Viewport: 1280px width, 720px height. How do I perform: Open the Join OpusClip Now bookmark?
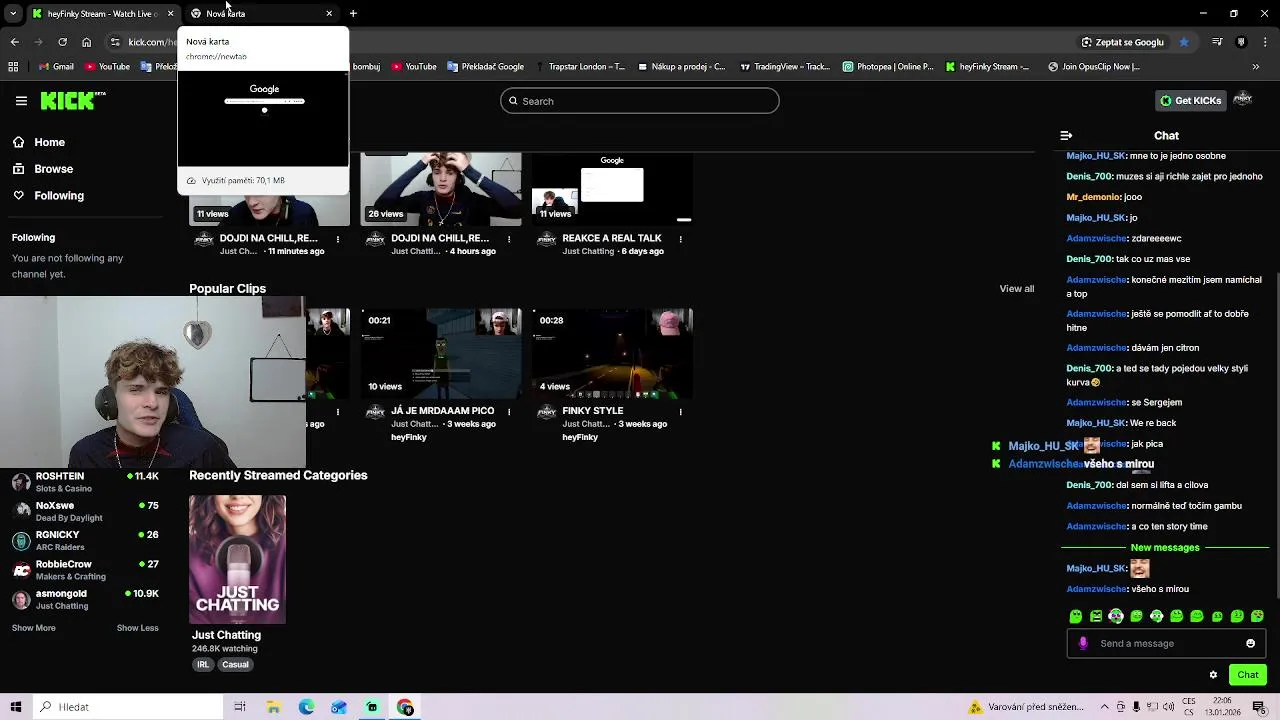pyautogui.click(x=1094, y=67)
